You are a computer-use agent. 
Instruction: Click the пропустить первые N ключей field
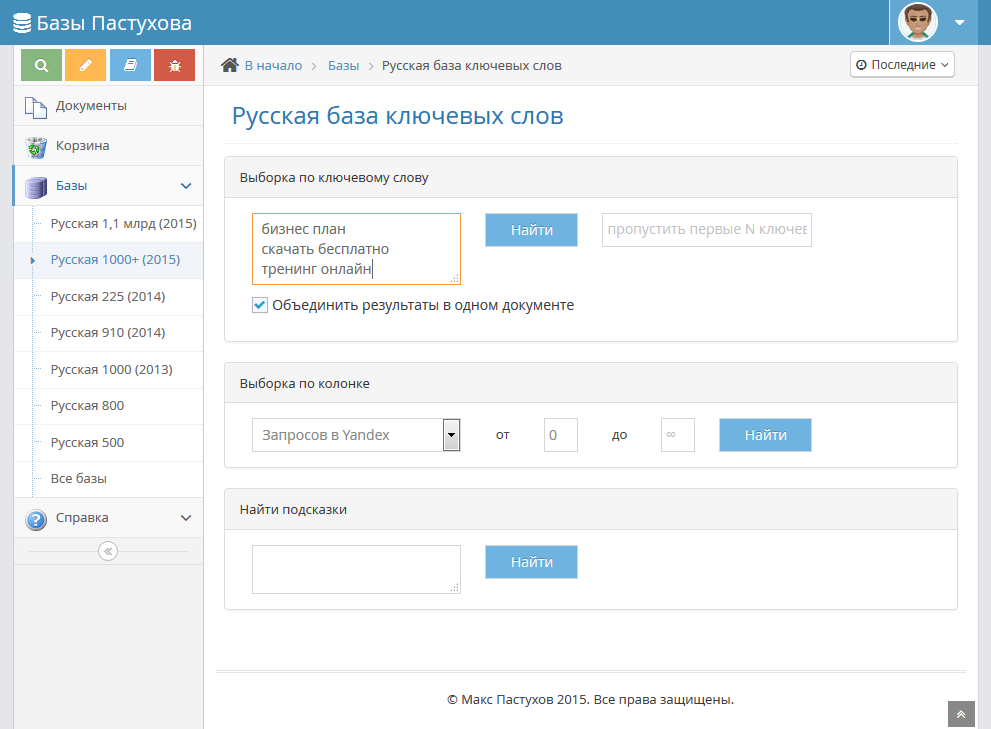click(x=706, y=229)
